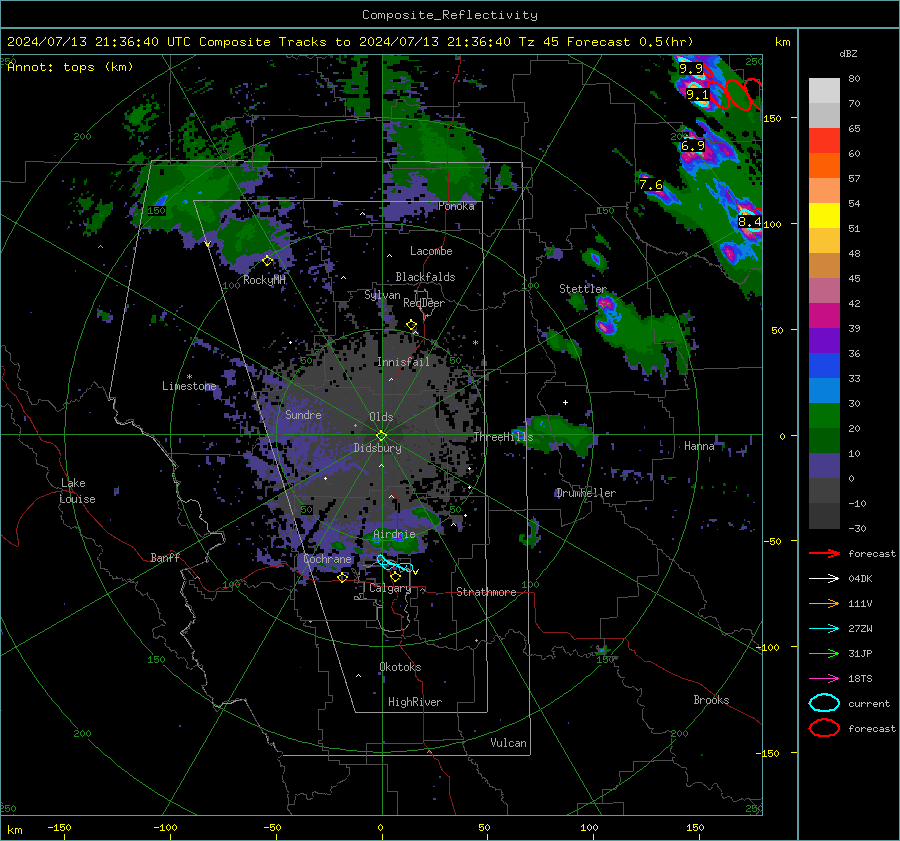Click the Strathmore city label

pyautogui.click(x=486, y=592)
